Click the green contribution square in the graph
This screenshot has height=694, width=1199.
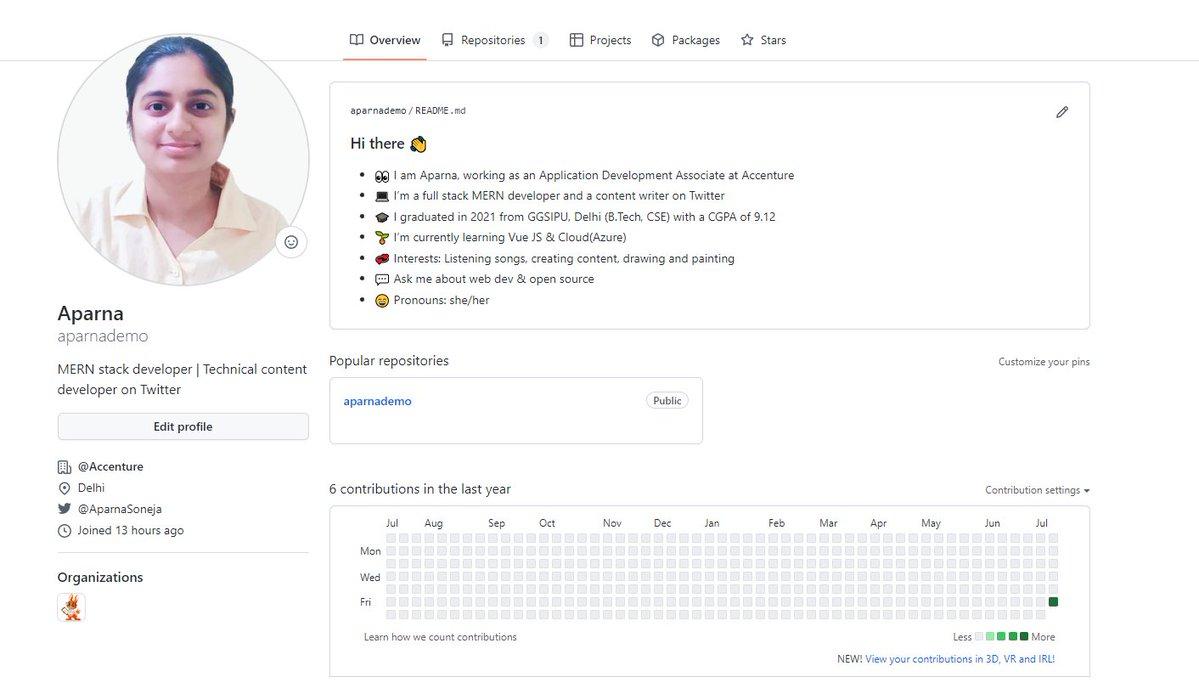pyautogui.click(x=1052, y=601)
